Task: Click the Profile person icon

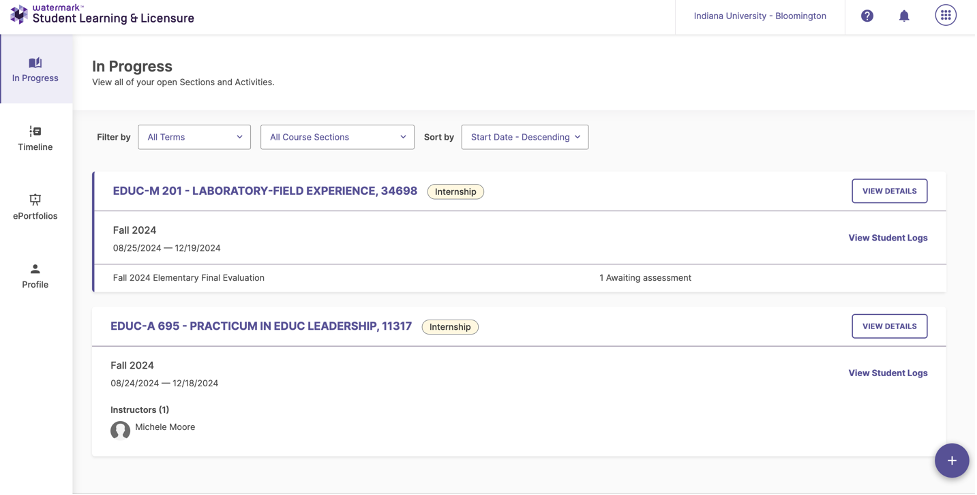Action: point(36,268)
